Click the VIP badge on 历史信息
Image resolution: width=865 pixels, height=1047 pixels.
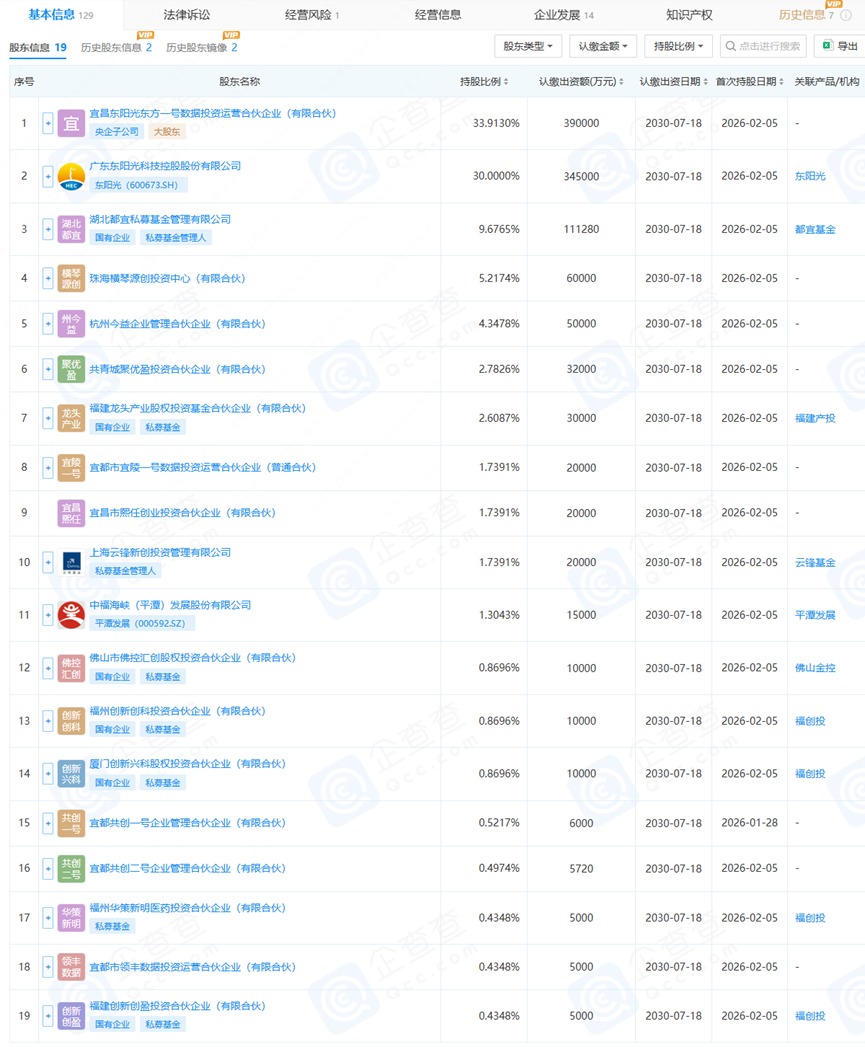[x=834, y=5]
